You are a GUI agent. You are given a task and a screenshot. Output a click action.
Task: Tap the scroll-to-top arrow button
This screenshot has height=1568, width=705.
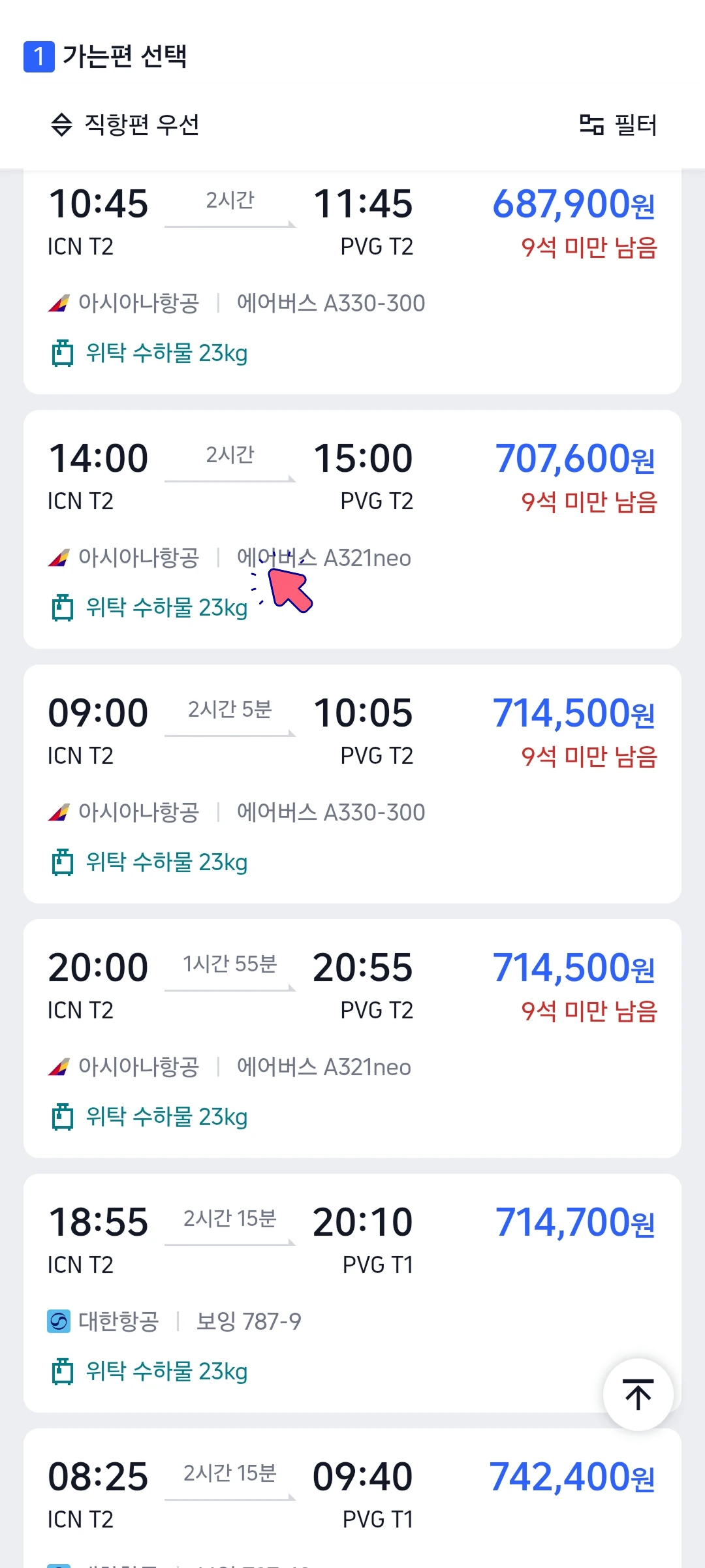point(638,1395)
